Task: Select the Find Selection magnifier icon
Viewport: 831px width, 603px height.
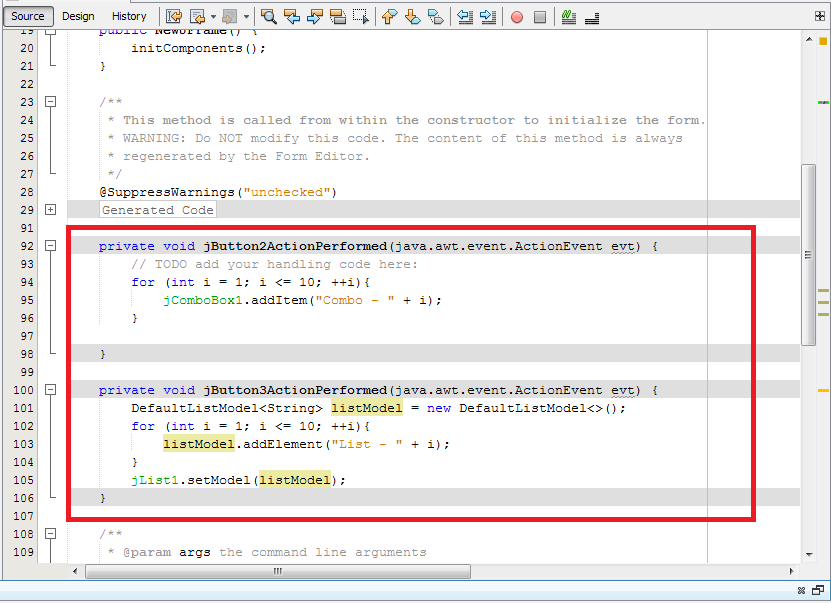Action: coord(268,17)
